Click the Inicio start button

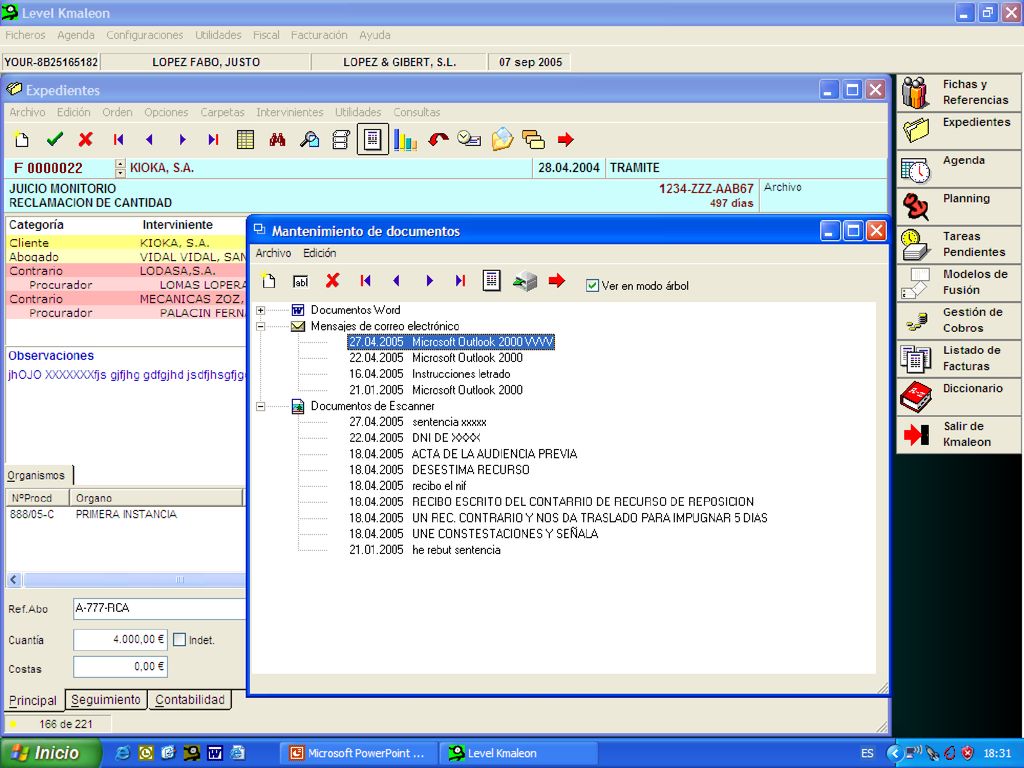click(x=51, y=753)
